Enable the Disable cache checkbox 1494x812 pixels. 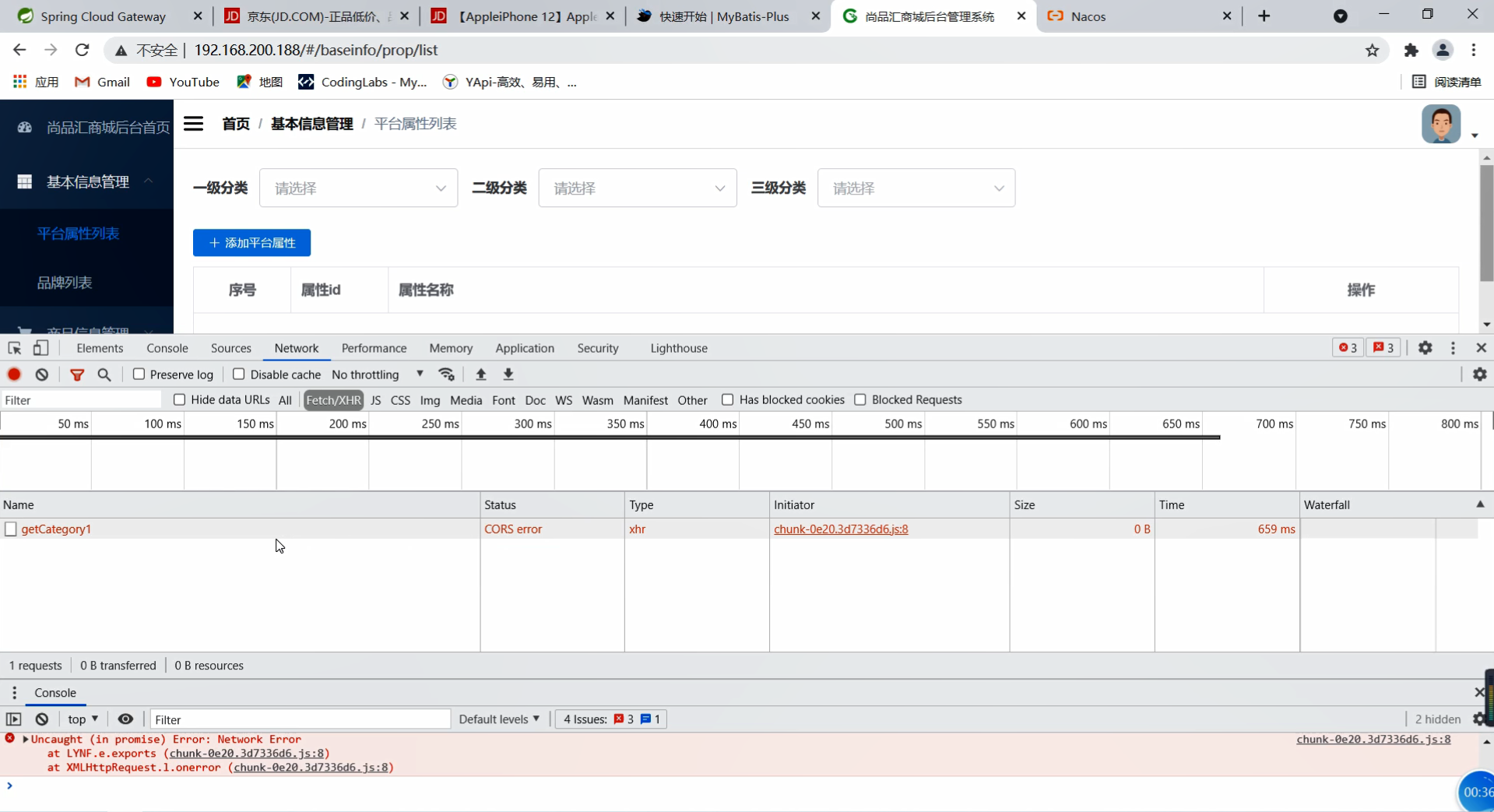239,374
